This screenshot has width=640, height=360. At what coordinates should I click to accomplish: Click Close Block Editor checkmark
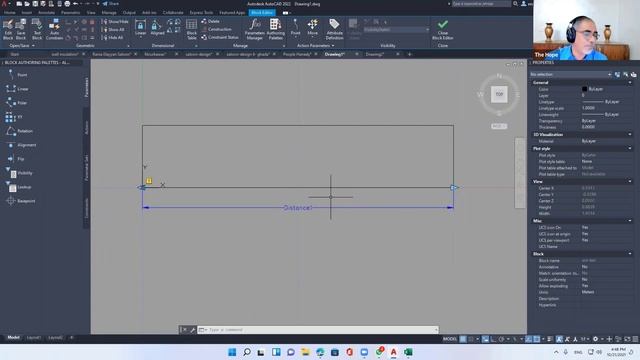pos(443,29)
